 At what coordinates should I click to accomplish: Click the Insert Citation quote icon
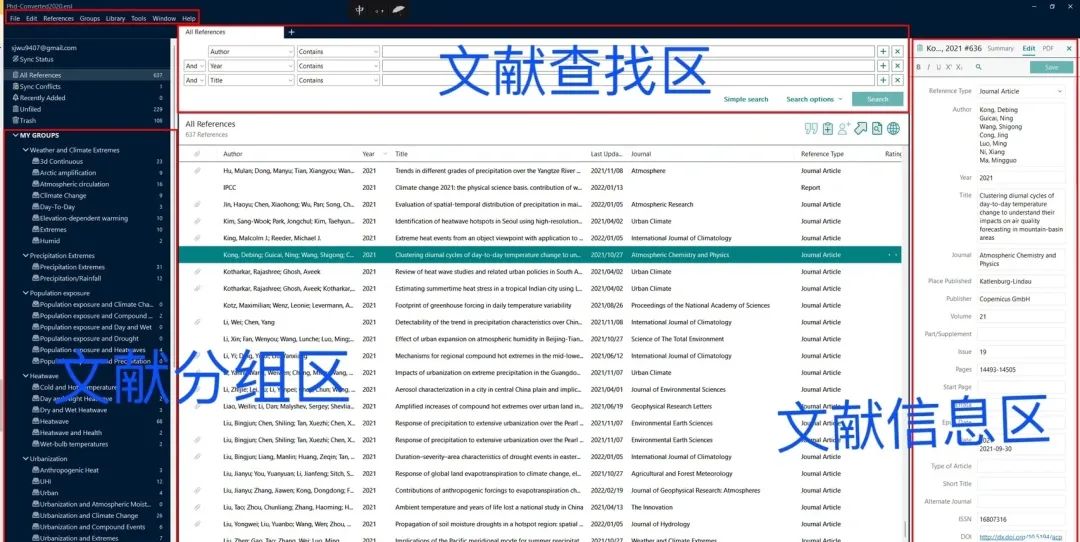point(811,128)
